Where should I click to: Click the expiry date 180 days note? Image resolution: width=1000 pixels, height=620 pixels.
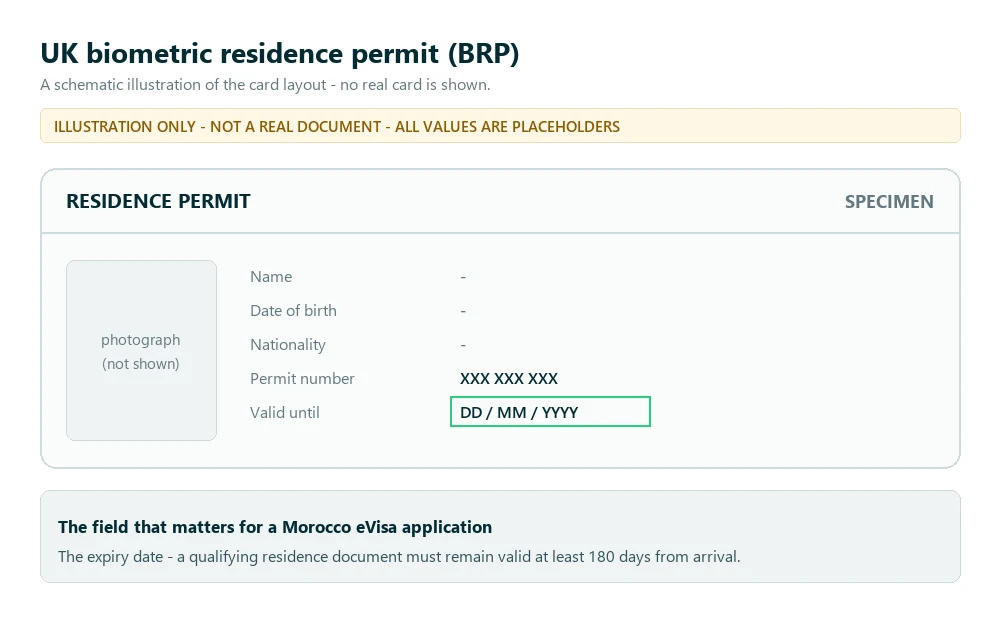399,557
